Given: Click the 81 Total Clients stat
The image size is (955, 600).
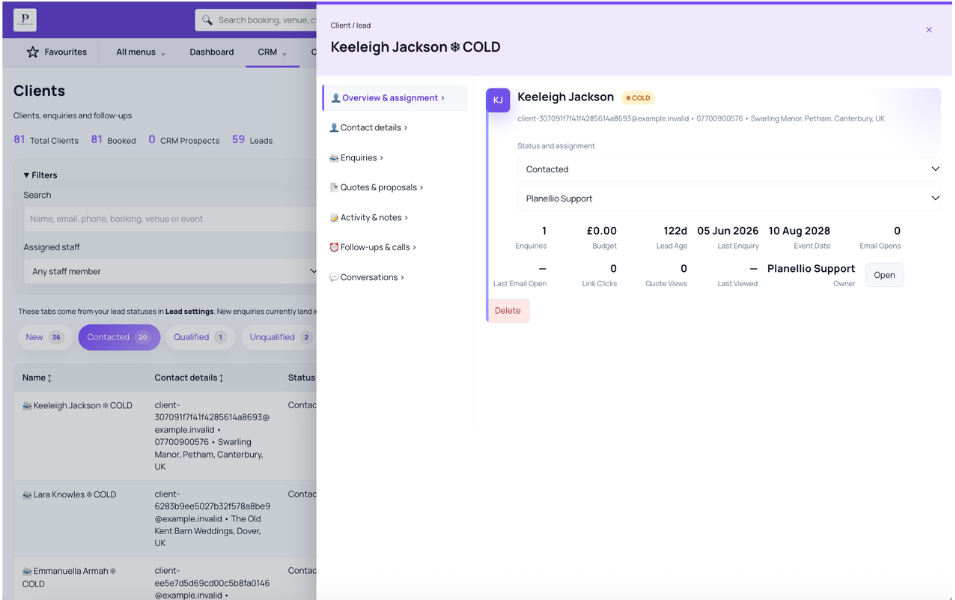Looking at the screenshot, I should click(46, 140).
